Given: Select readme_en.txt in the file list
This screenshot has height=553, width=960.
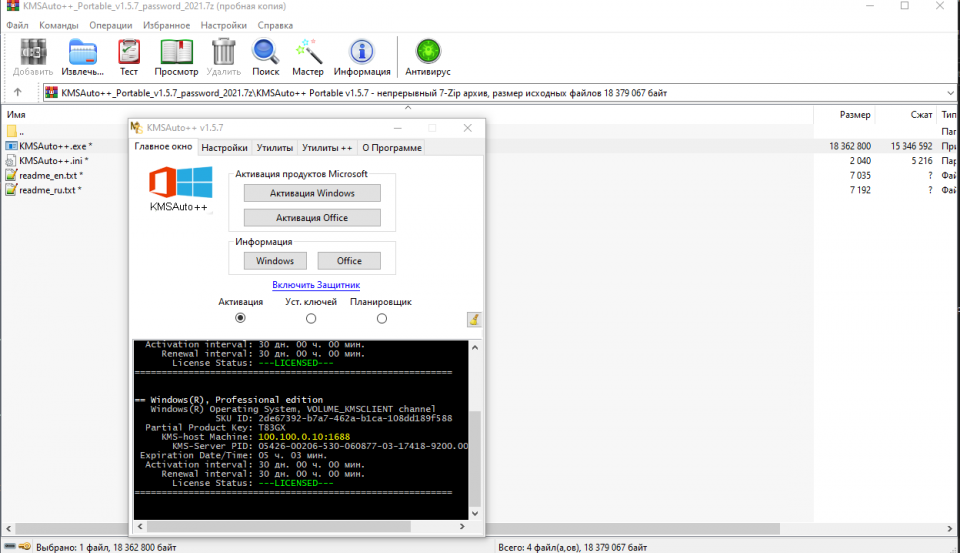Looking at the screenshot, I should tap(50, 175).
